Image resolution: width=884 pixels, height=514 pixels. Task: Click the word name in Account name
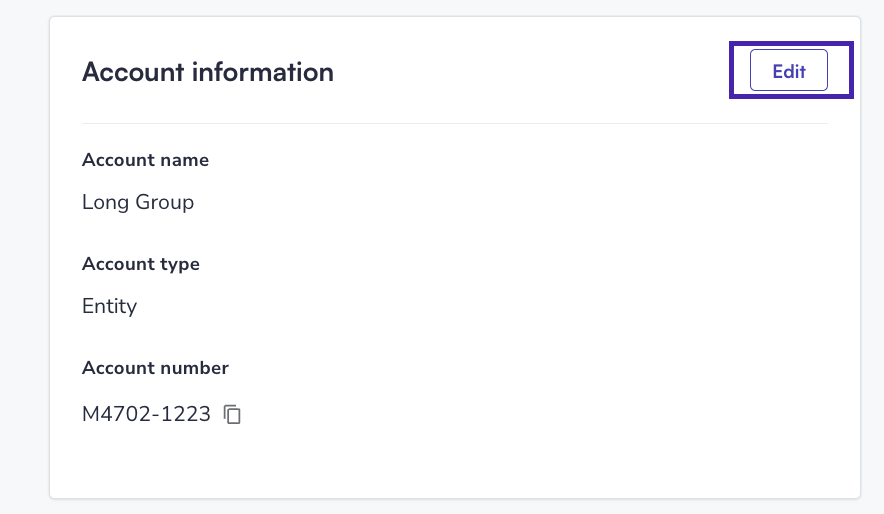(185, 161)
